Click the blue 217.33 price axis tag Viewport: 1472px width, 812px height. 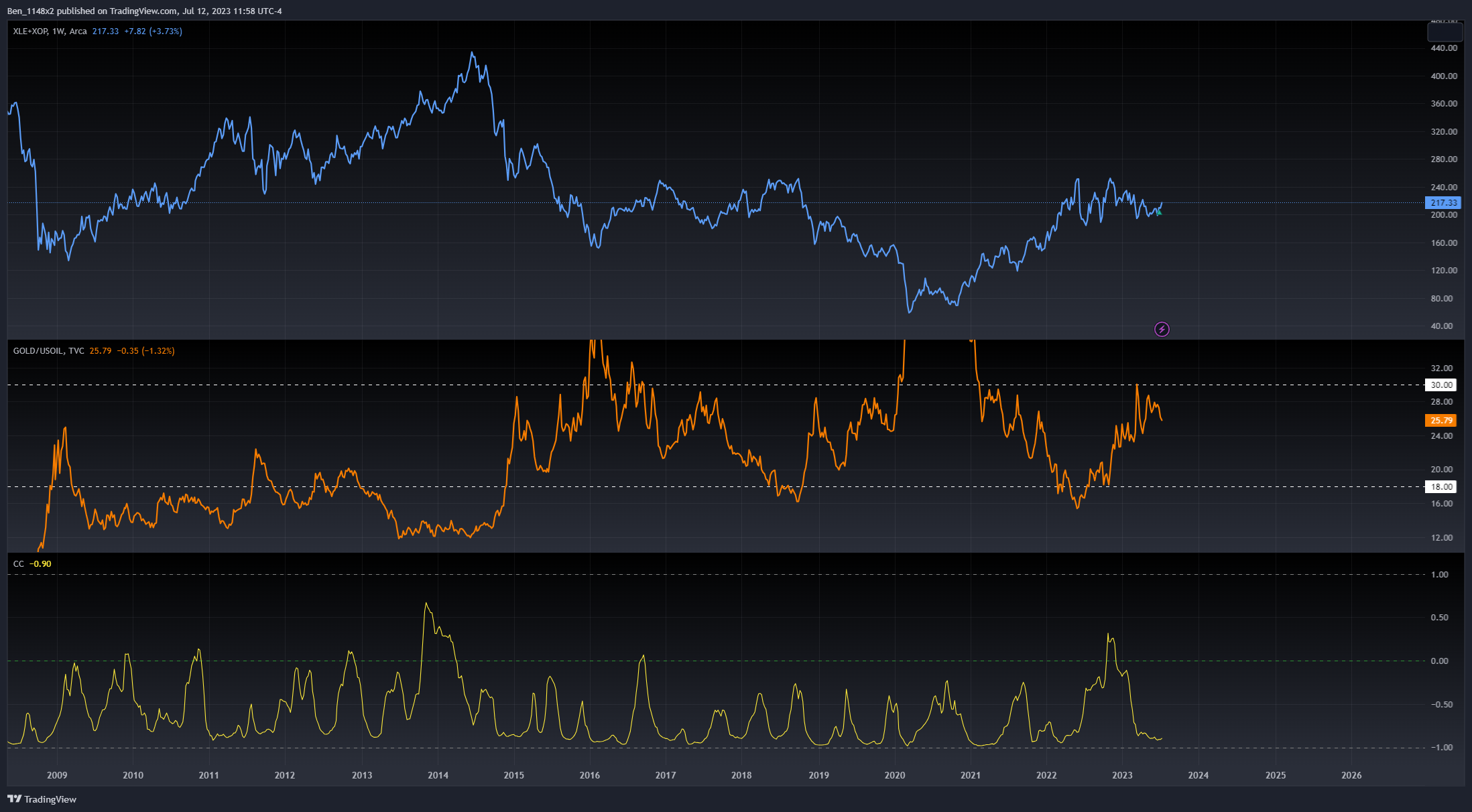(1443, 202)
